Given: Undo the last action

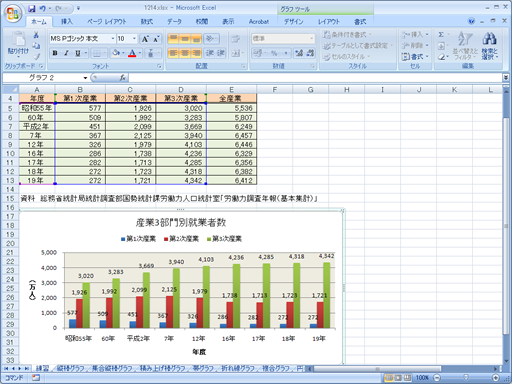Looking at the screenshot, I should pyautogui.click(x=42, y=8).
